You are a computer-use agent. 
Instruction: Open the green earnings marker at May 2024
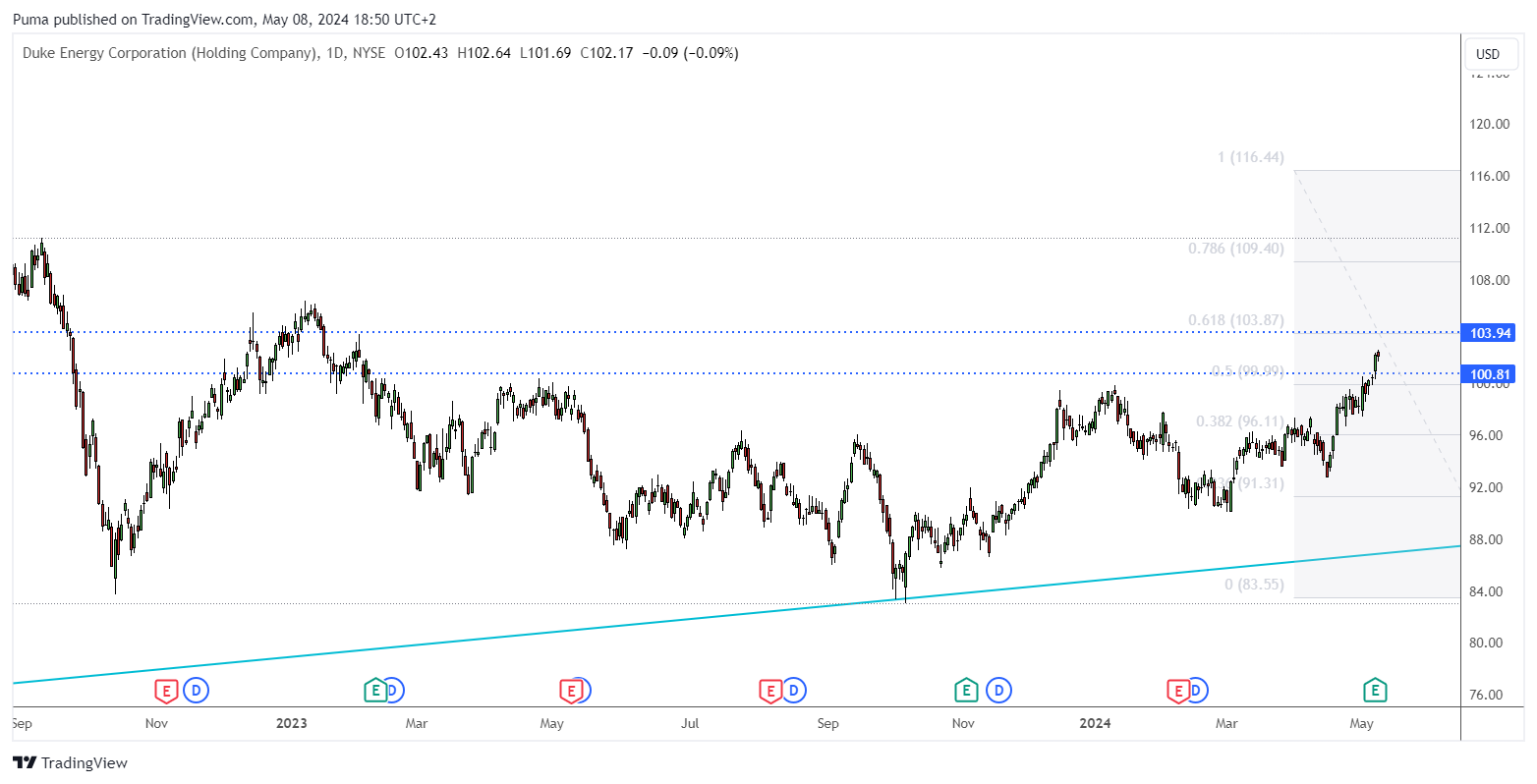[x=1375, y=691]
